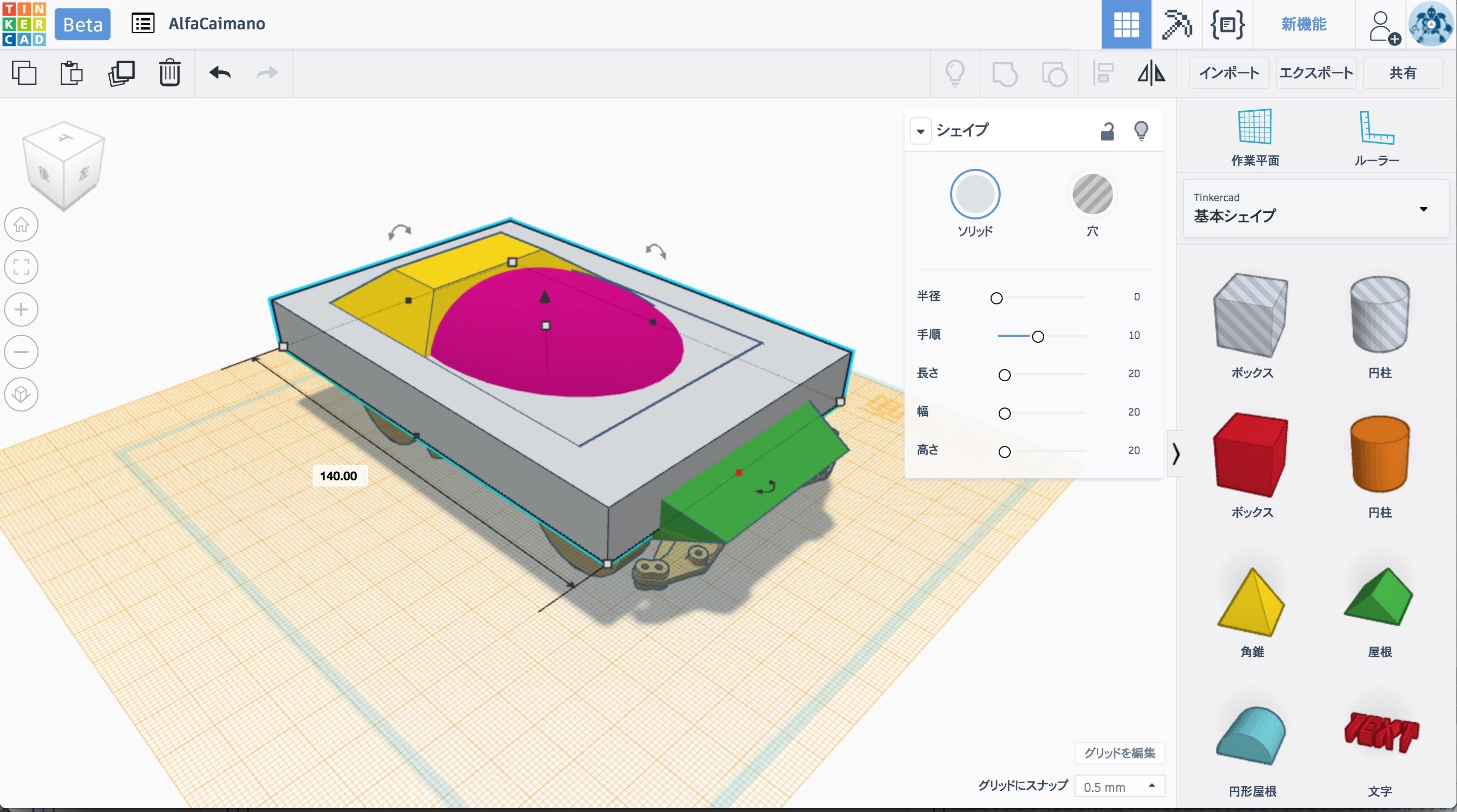Click the zoom in plus icon
1457x812 pixels.
(x=21, y=309)
